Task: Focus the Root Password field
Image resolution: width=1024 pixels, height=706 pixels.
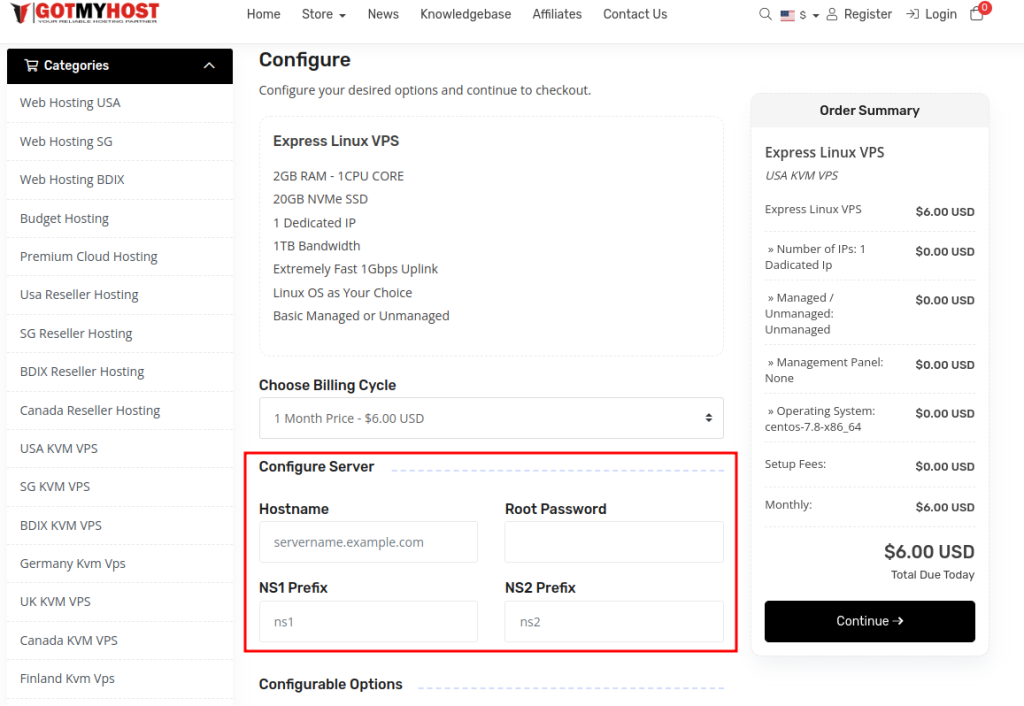Action: coord(613,542)
